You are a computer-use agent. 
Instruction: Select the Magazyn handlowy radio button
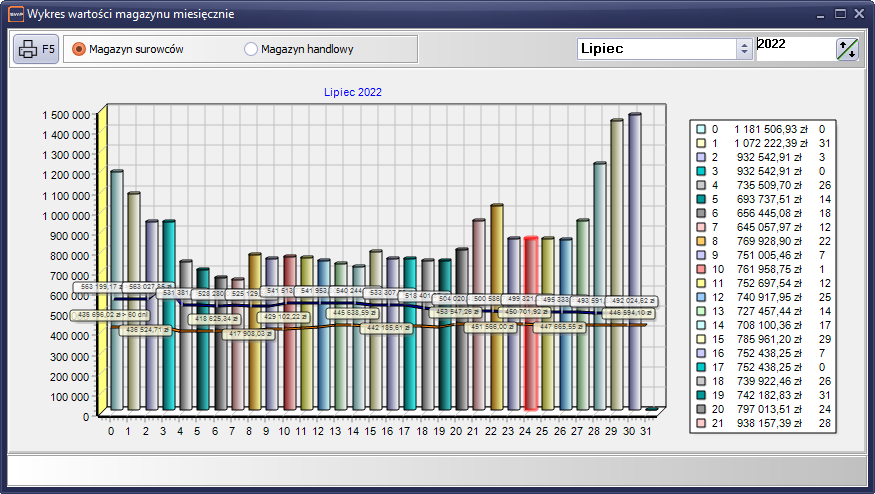coord(251,49)
